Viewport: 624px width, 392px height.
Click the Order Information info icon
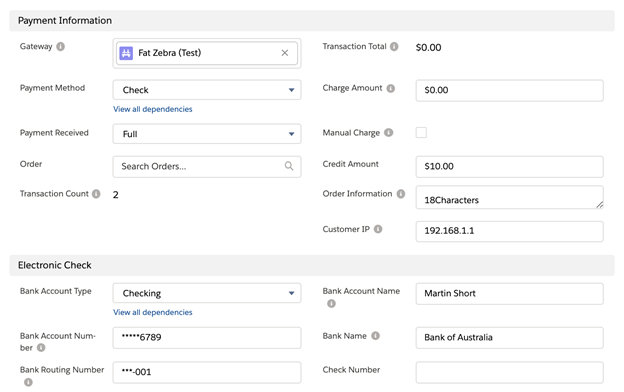point(401,194)
